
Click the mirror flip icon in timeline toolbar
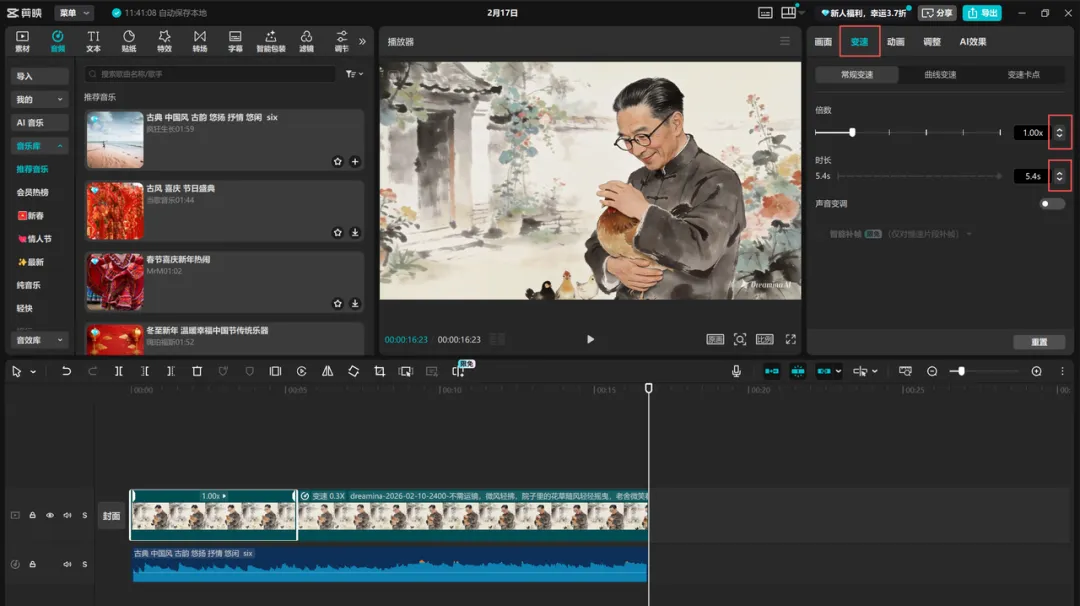(x=327, y=371)
